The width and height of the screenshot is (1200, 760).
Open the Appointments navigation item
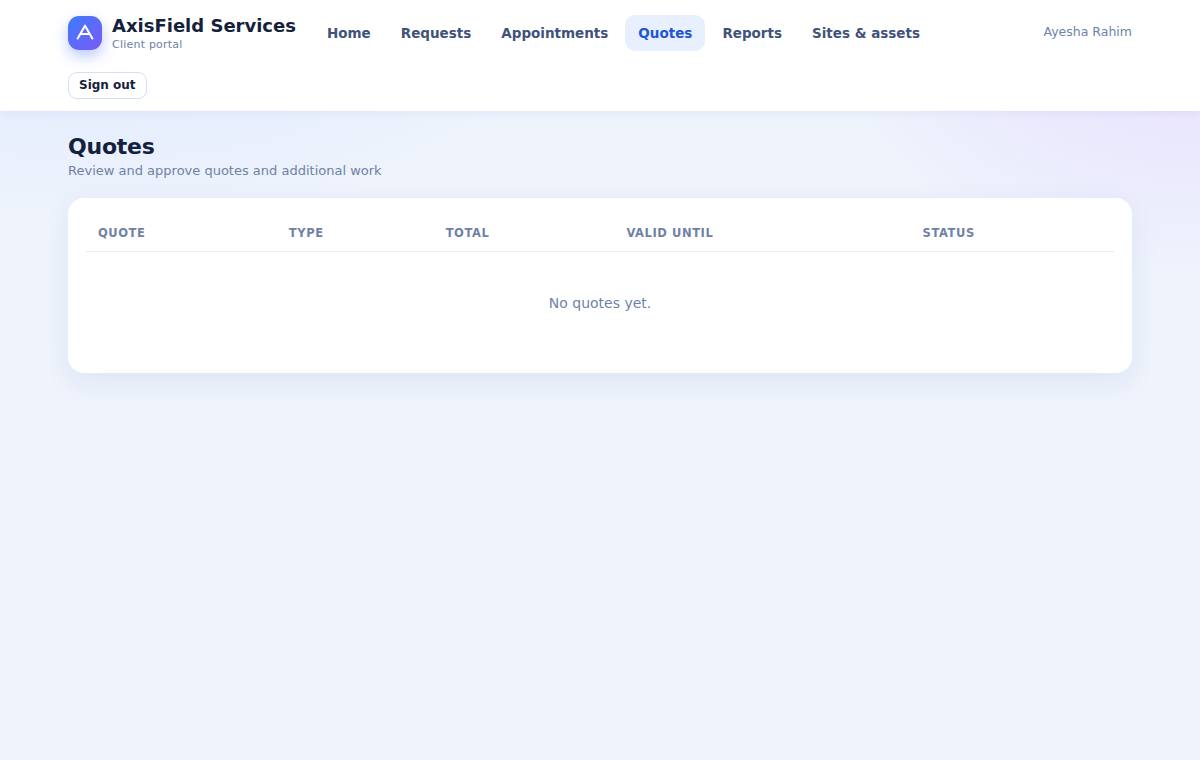pyautogui.click(x=555, y=33)
